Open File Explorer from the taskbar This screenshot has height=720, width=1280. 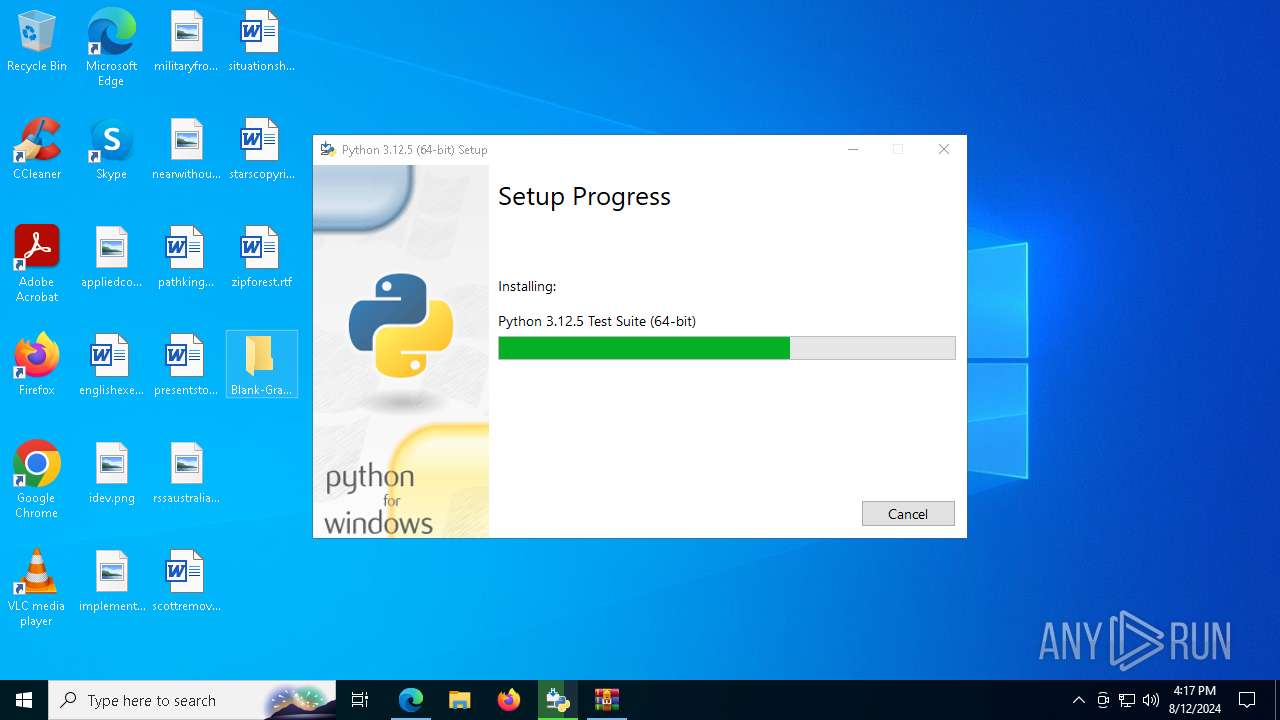[460, 700]
